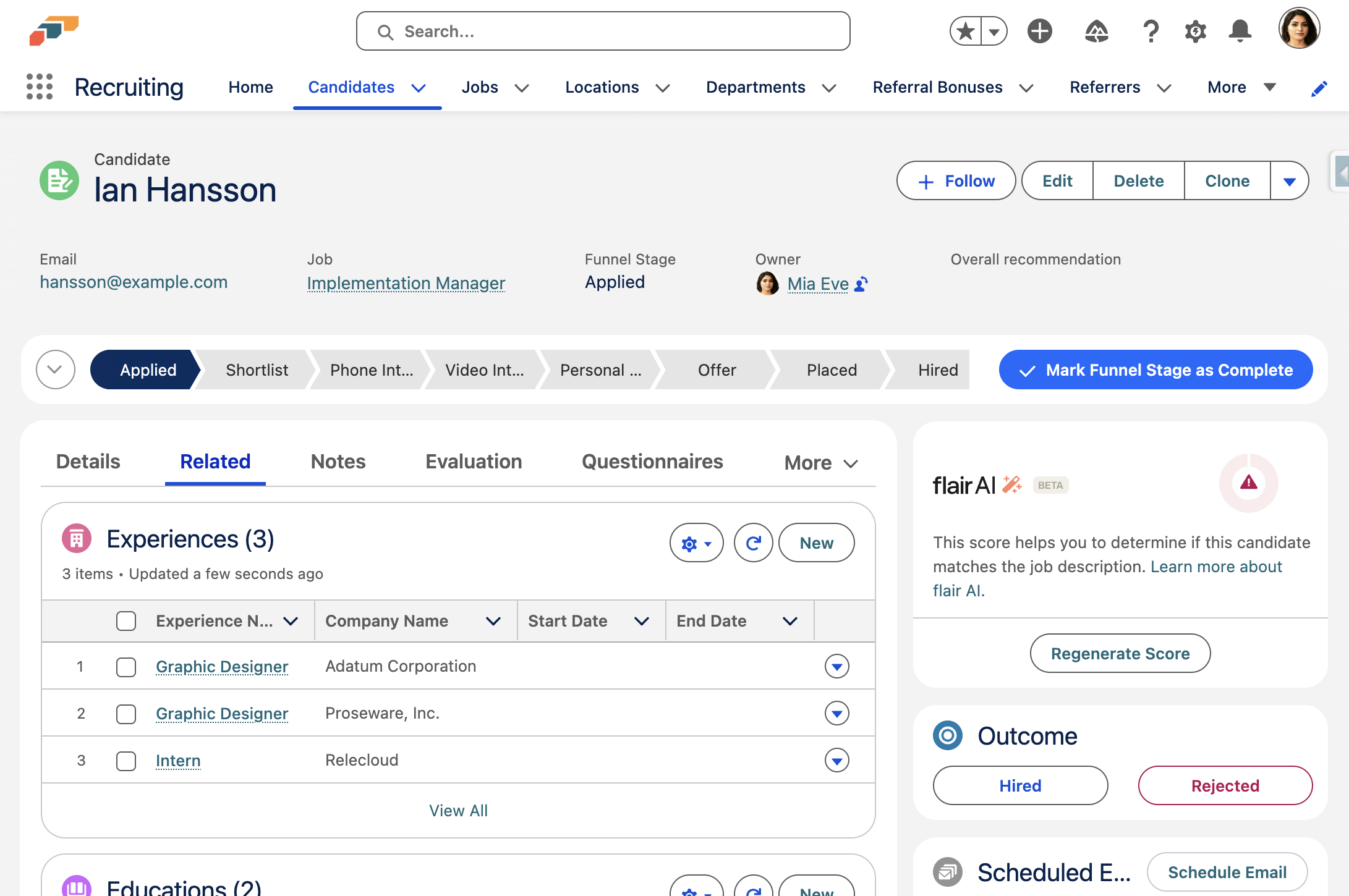Click the global create plus icon
The height and width of the screenshot is (896, 1349).
(1040, 31)
